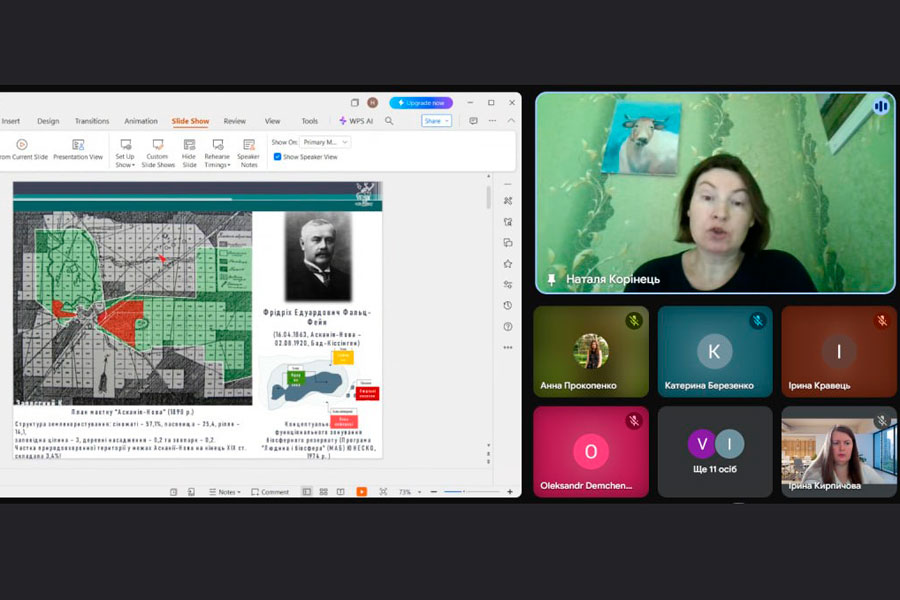This screenshot has height=600, width=900.
Task: Open the Design ribbon tab
Action: pyautogui.click(x=48, y=121)
